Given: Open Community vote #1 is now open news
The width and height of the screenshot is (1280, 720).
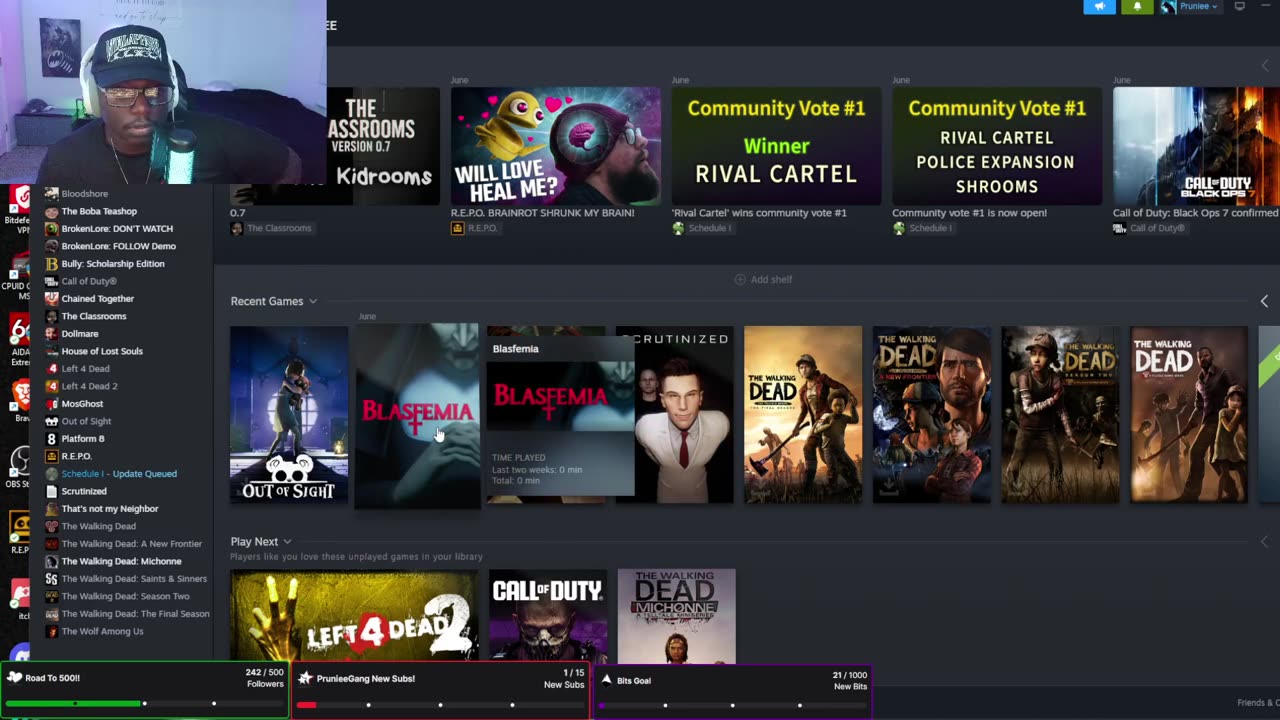Looking at the screenshot, I should coord(997,146).
